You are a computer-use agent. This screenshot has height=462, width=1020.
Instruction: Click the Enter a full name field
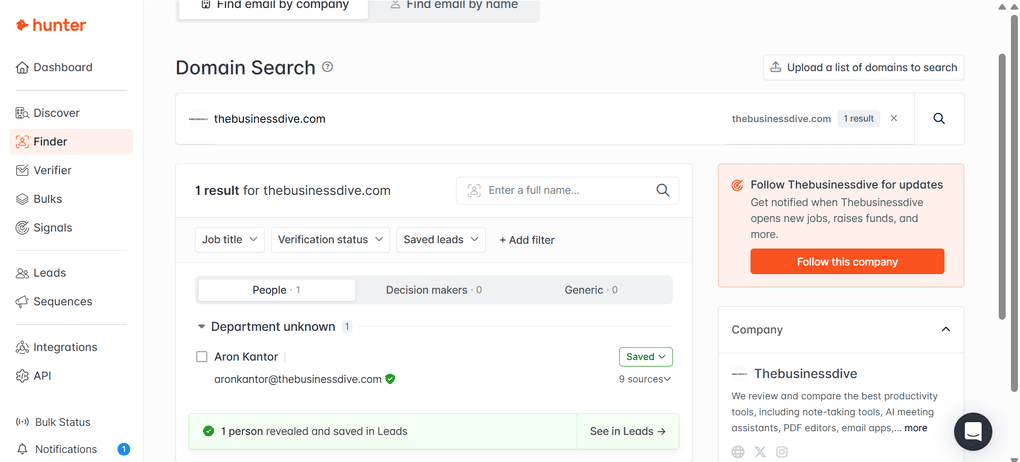pos(567,190)
